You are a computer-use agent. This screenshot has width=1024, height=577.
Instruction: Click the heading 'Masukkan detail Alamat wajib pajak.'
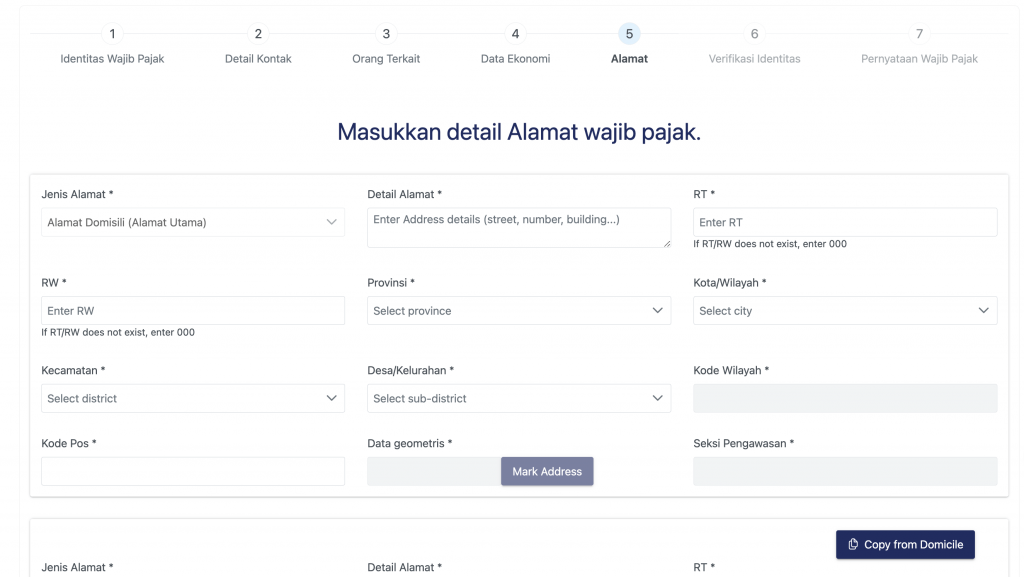pos(519,132)
